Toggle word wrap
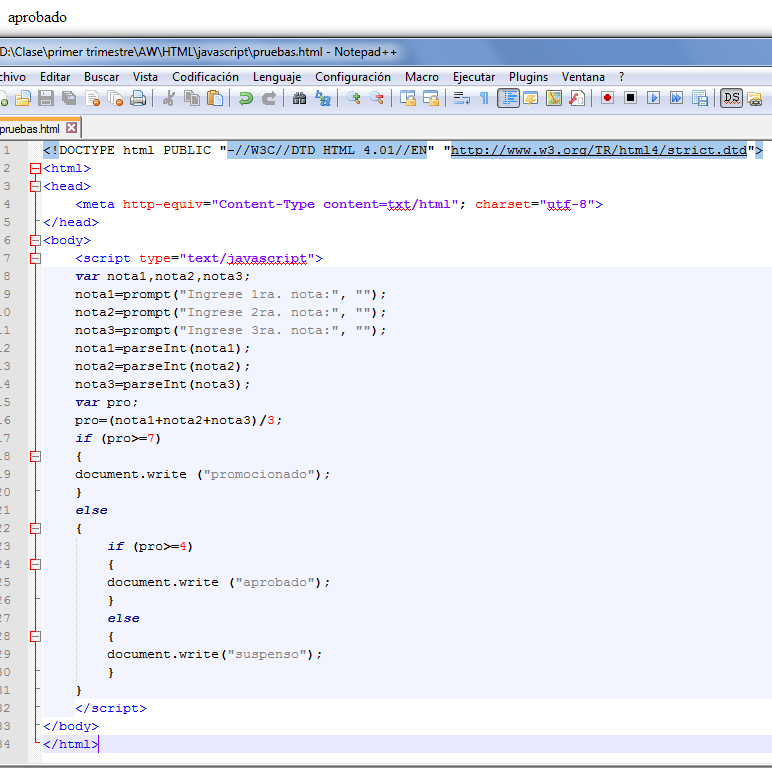Viewport: 772px width, 768px height. point(461,98)
